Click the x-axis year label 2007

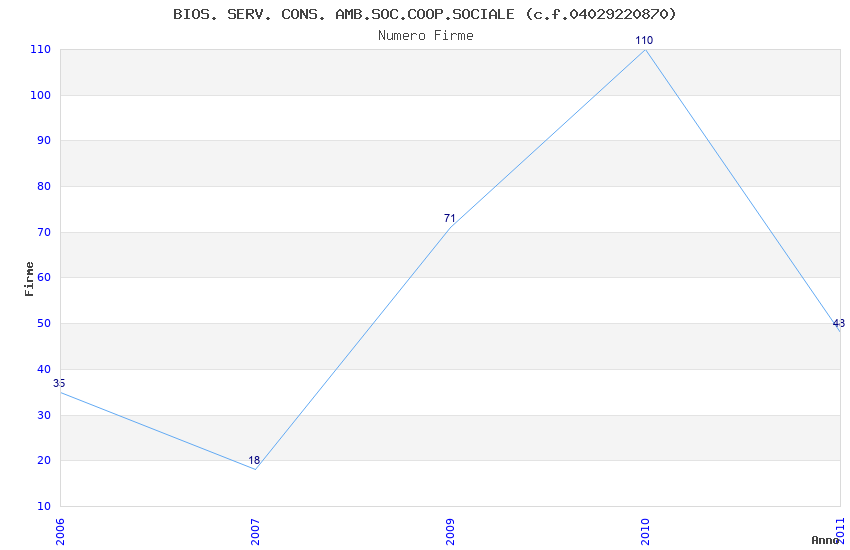(255, 532)
